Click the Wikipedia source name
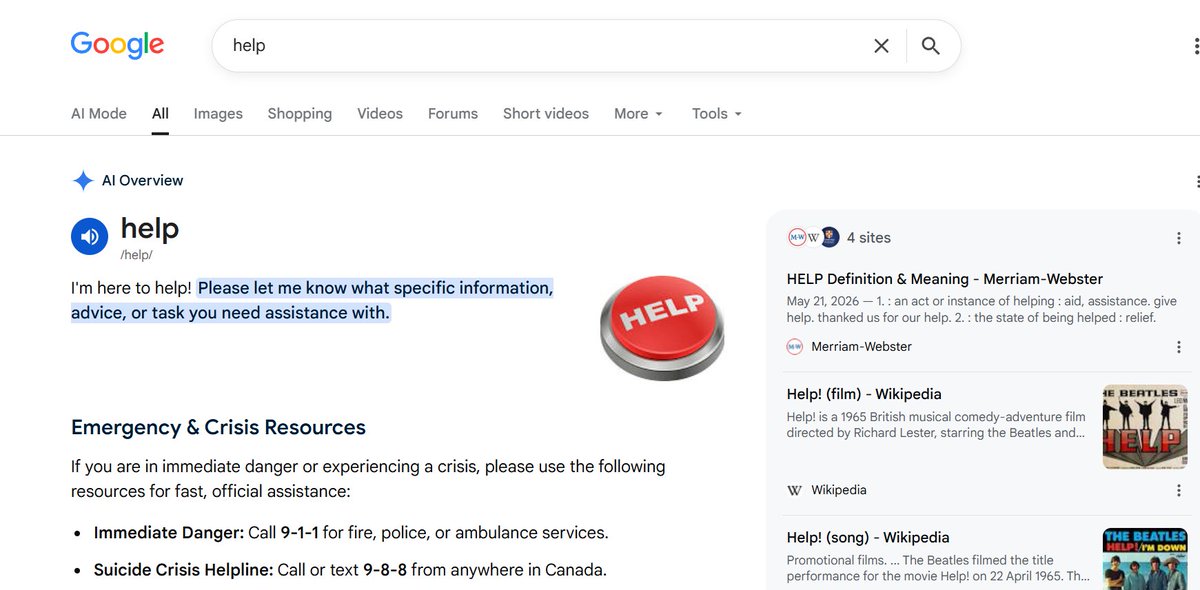This screenshot has height=590, width=1200. click(839, 490)
